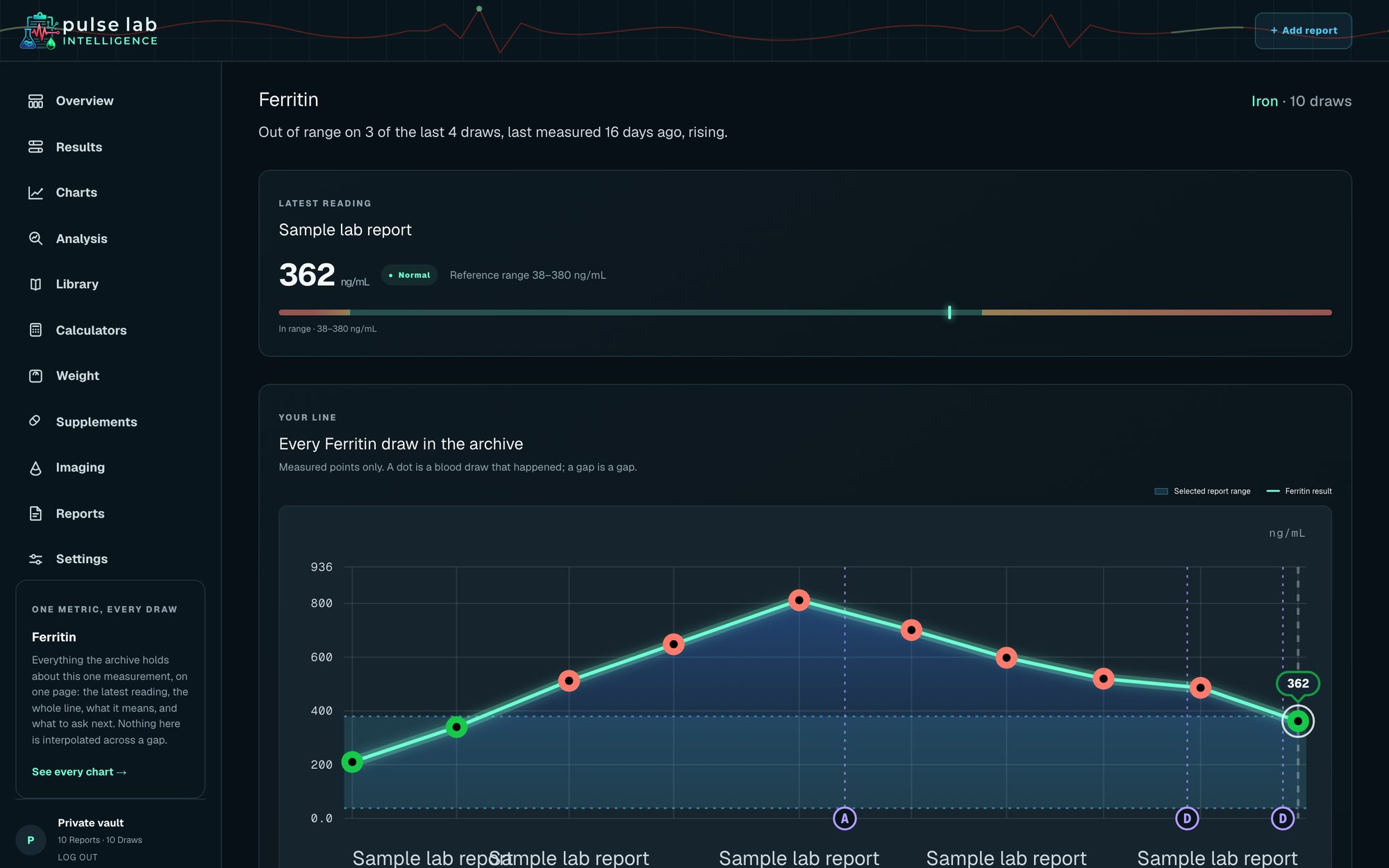Image resolution: width=1389 pixels, height=868 pixels.
Task: Click the 'Every Ferritin draw in the archive' title
Action: [x=401, y=444]
